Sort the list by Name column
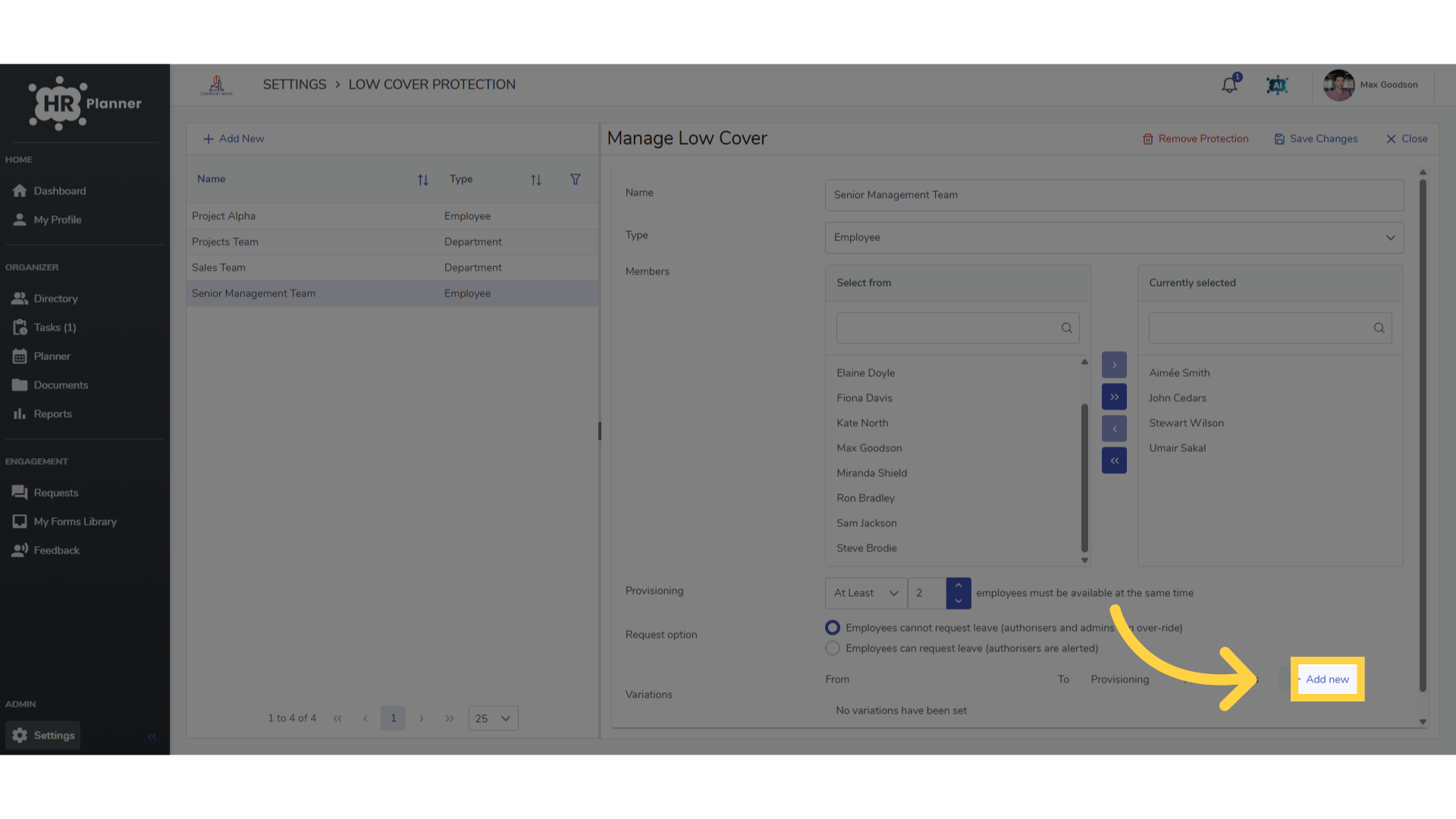This screenshot has height=819, width=1456. [x=422, y=180]
